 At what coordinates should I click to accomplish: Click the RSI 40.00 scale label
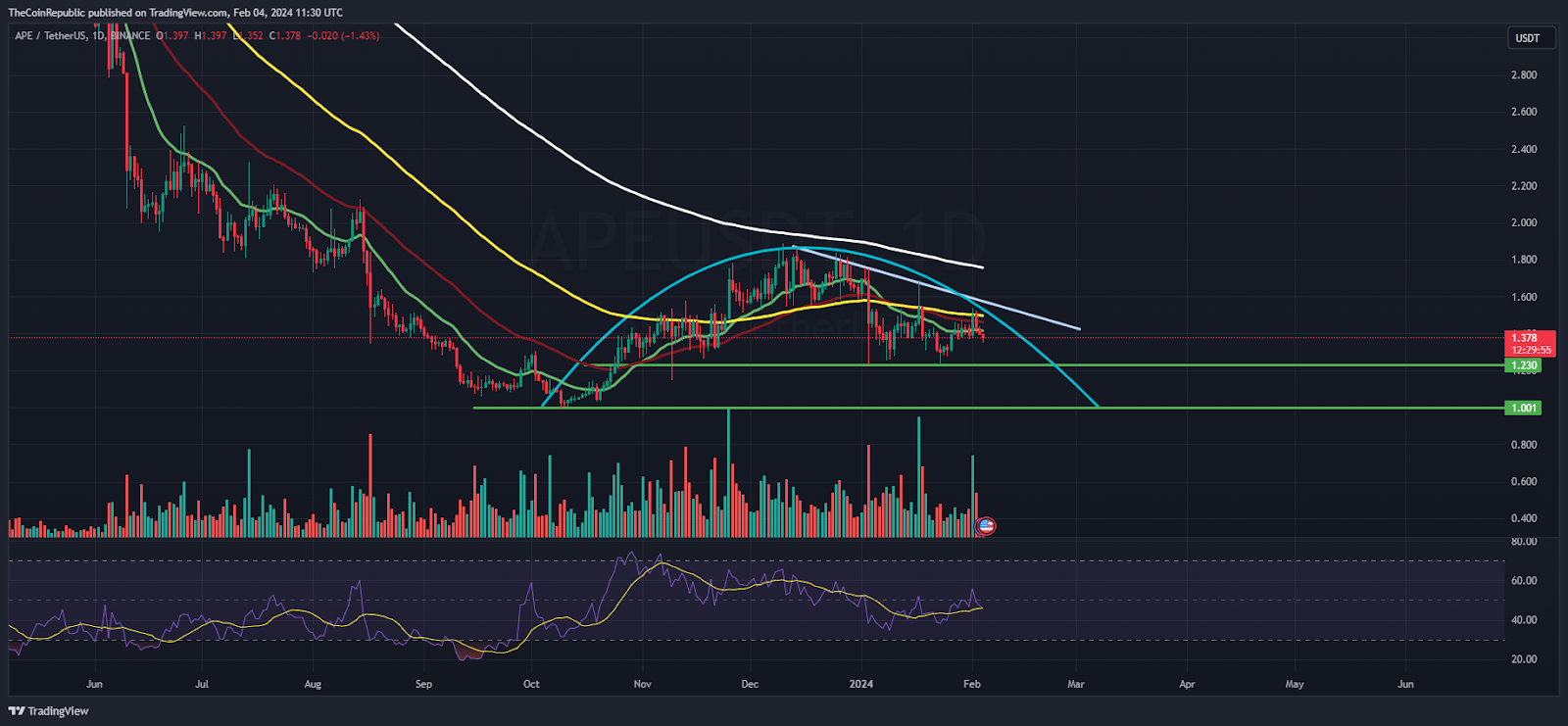pyautogui.click(x=1524, y=620)
